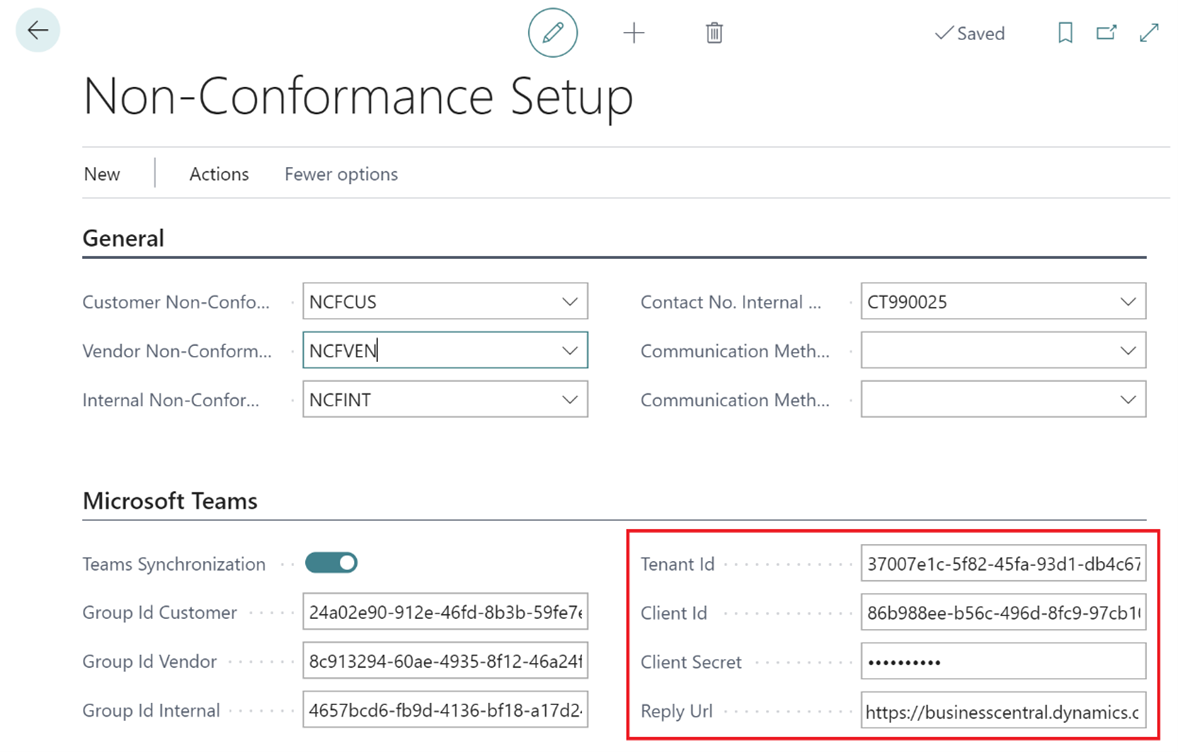Screen dimensions: 1178x752
Task: Click the trash delete icon
Action: click(x=714, y=33)
